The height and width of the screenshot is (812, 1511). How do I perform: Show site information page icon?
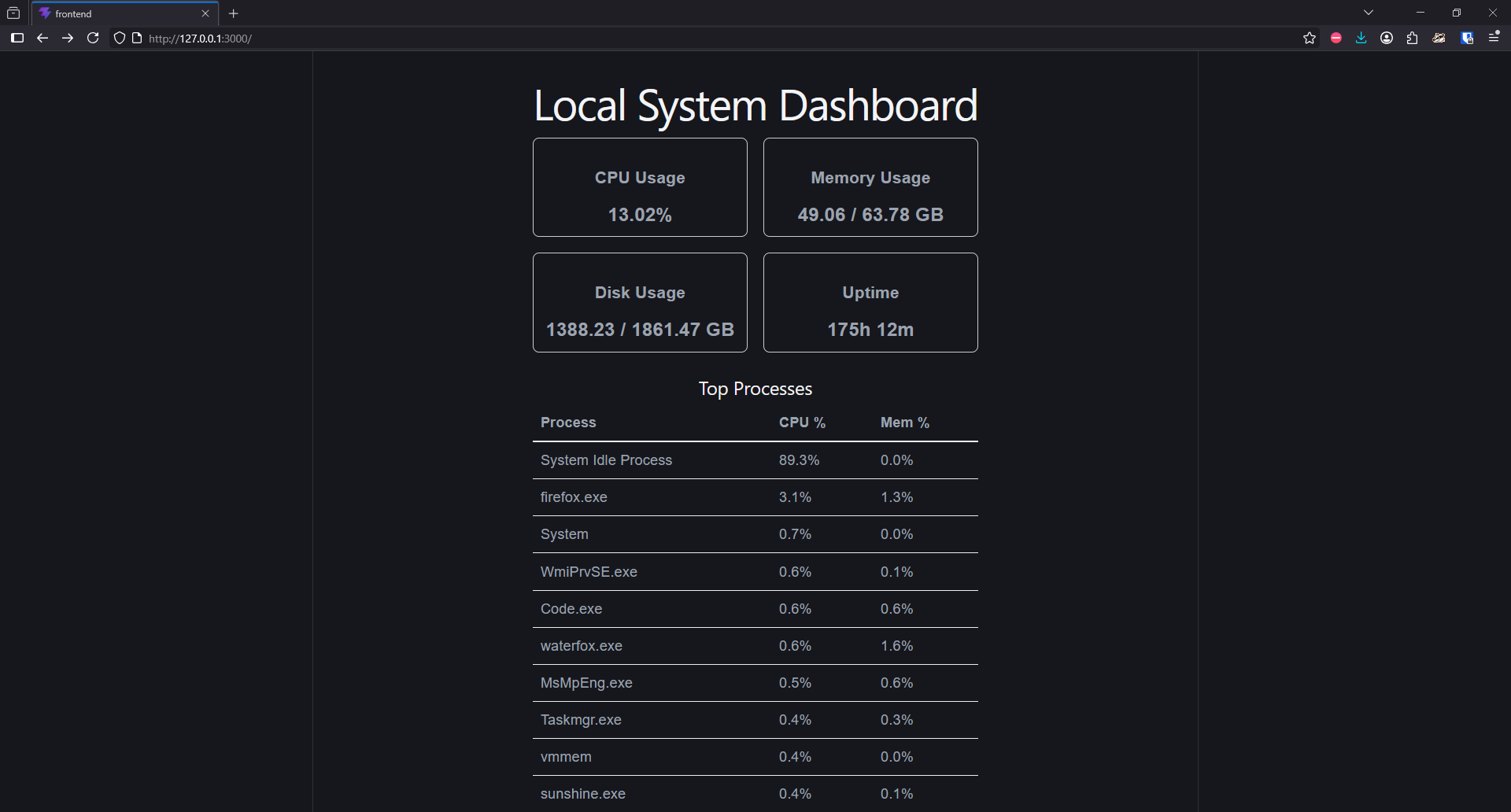click(x=137, y=38)
